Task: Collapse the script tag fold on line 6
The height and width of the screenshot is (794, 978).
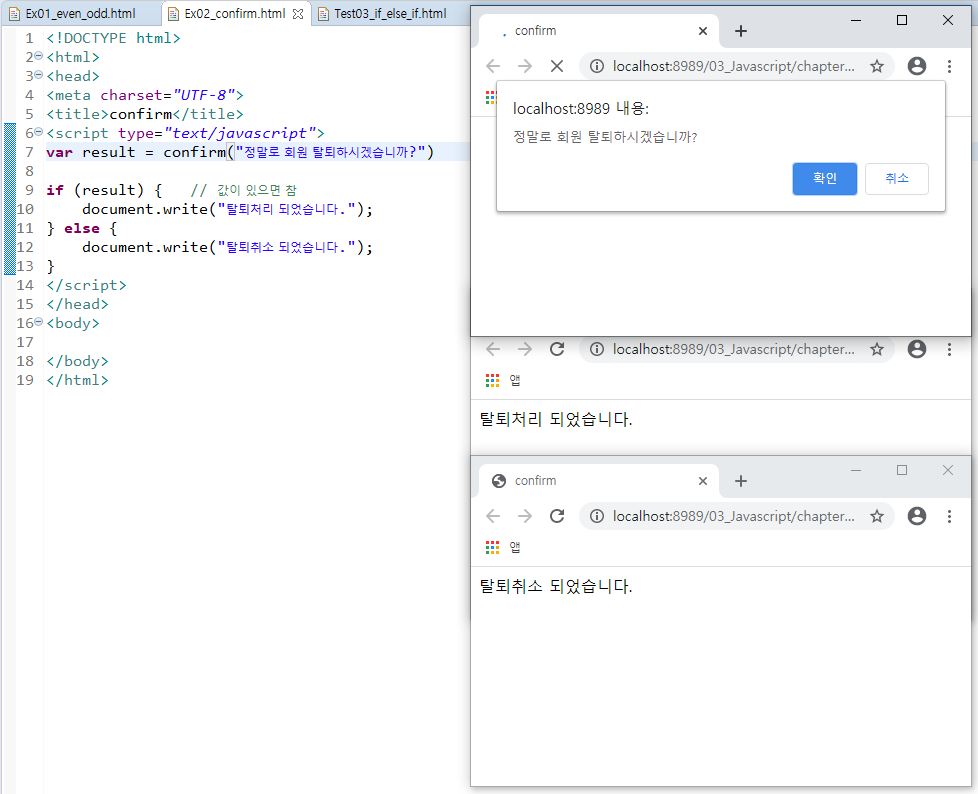Action: click(x=39, y=132)
